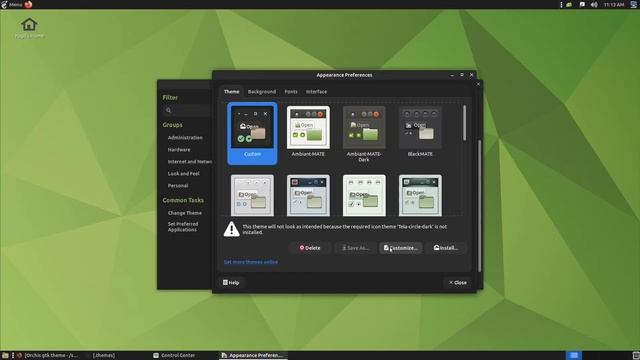This screenshot has width=640, height=360.
Task: Switch to Orchis gtk theme taskbar window
Action: (47, 356)
